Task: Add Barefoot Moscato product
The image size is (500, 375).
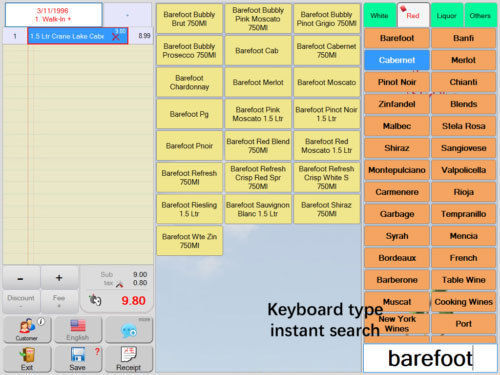Action: [x=327, y=82]
